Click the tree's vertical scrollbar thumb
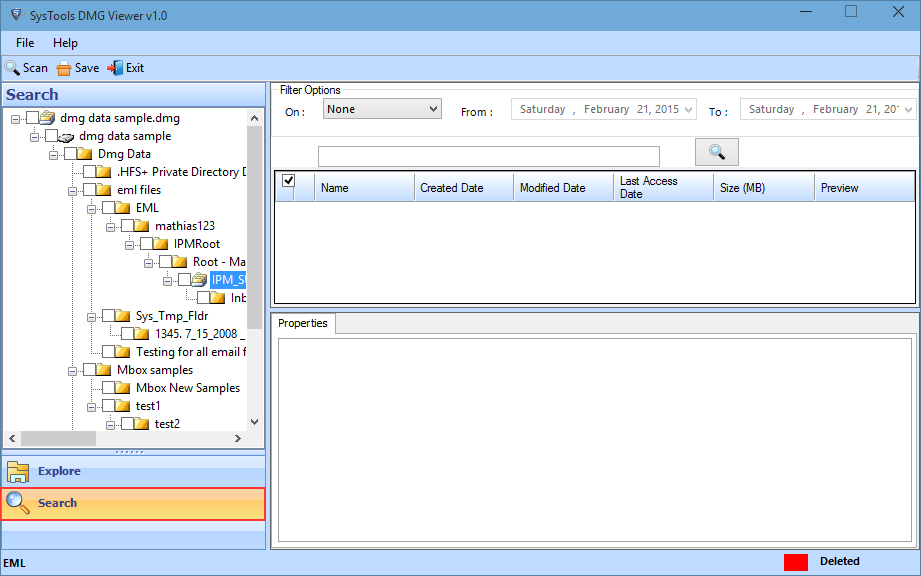This screenshot has height=576, width=921. click(254, 228)
